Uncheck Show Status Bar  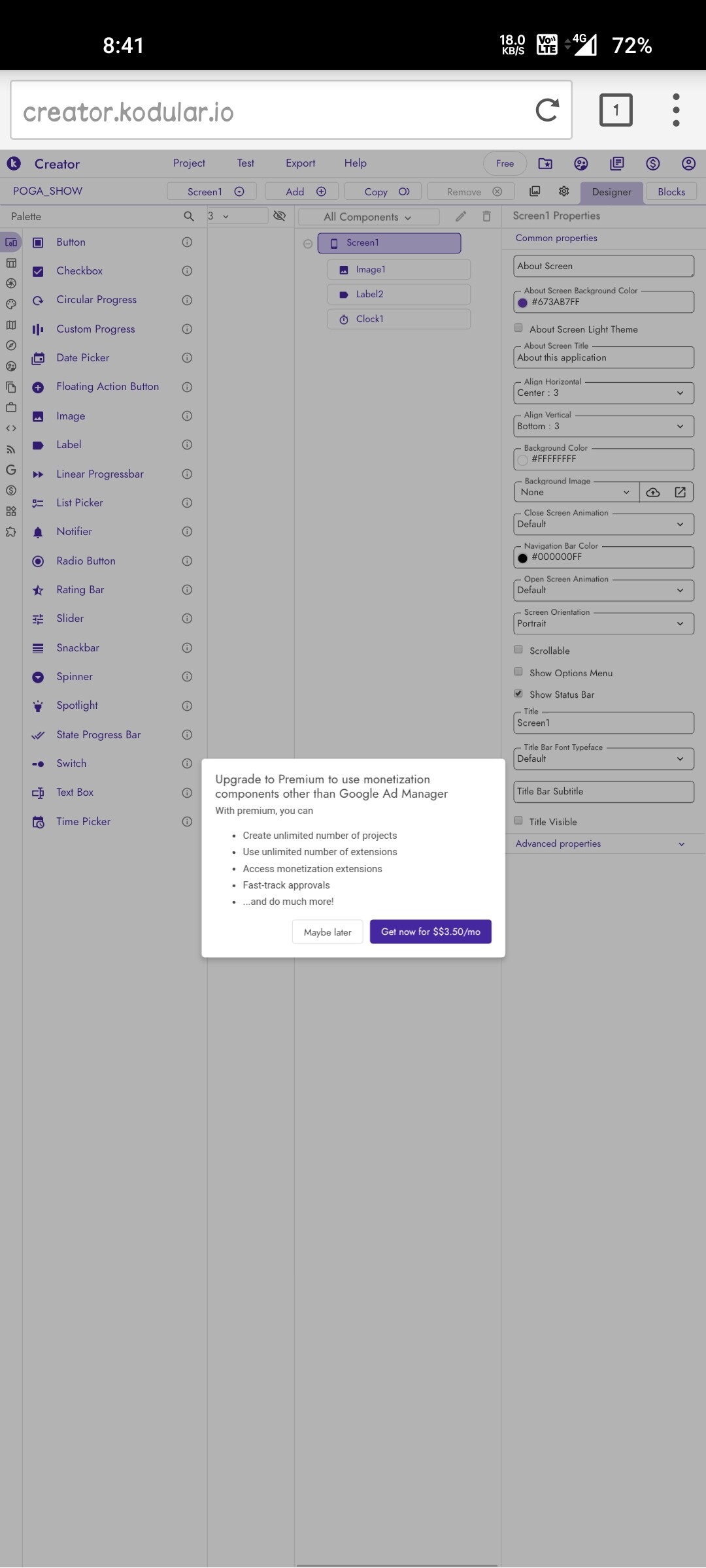pos(519,694)
